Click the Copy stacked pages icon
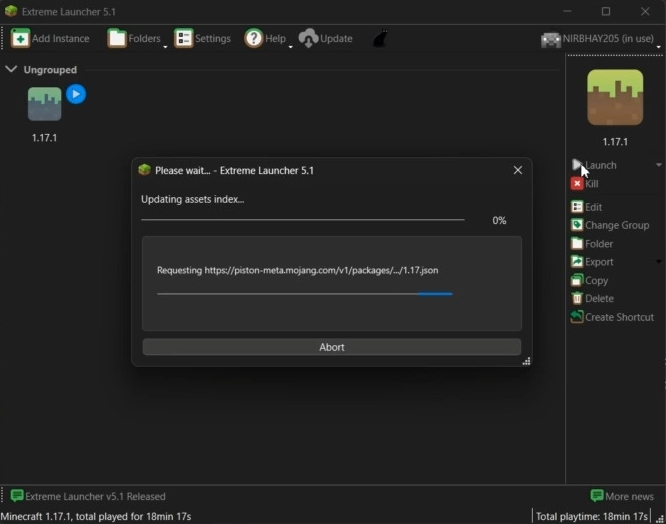 click(x=577, y=280)
